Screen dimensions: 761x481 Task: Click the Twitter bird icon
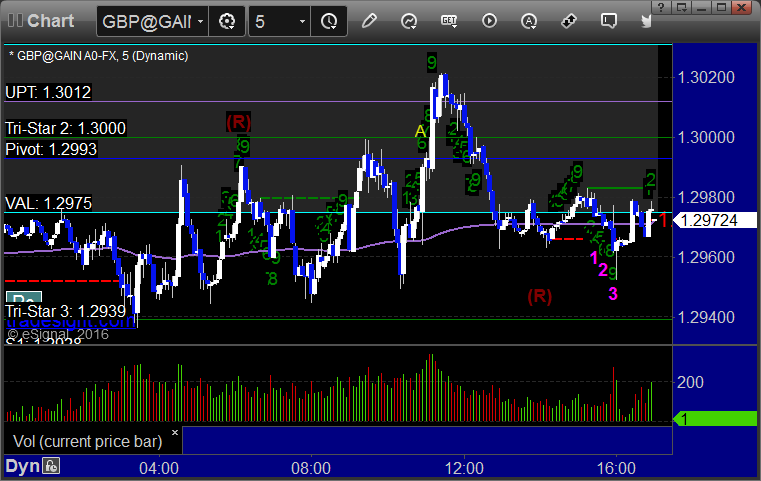tap(646, 21)
